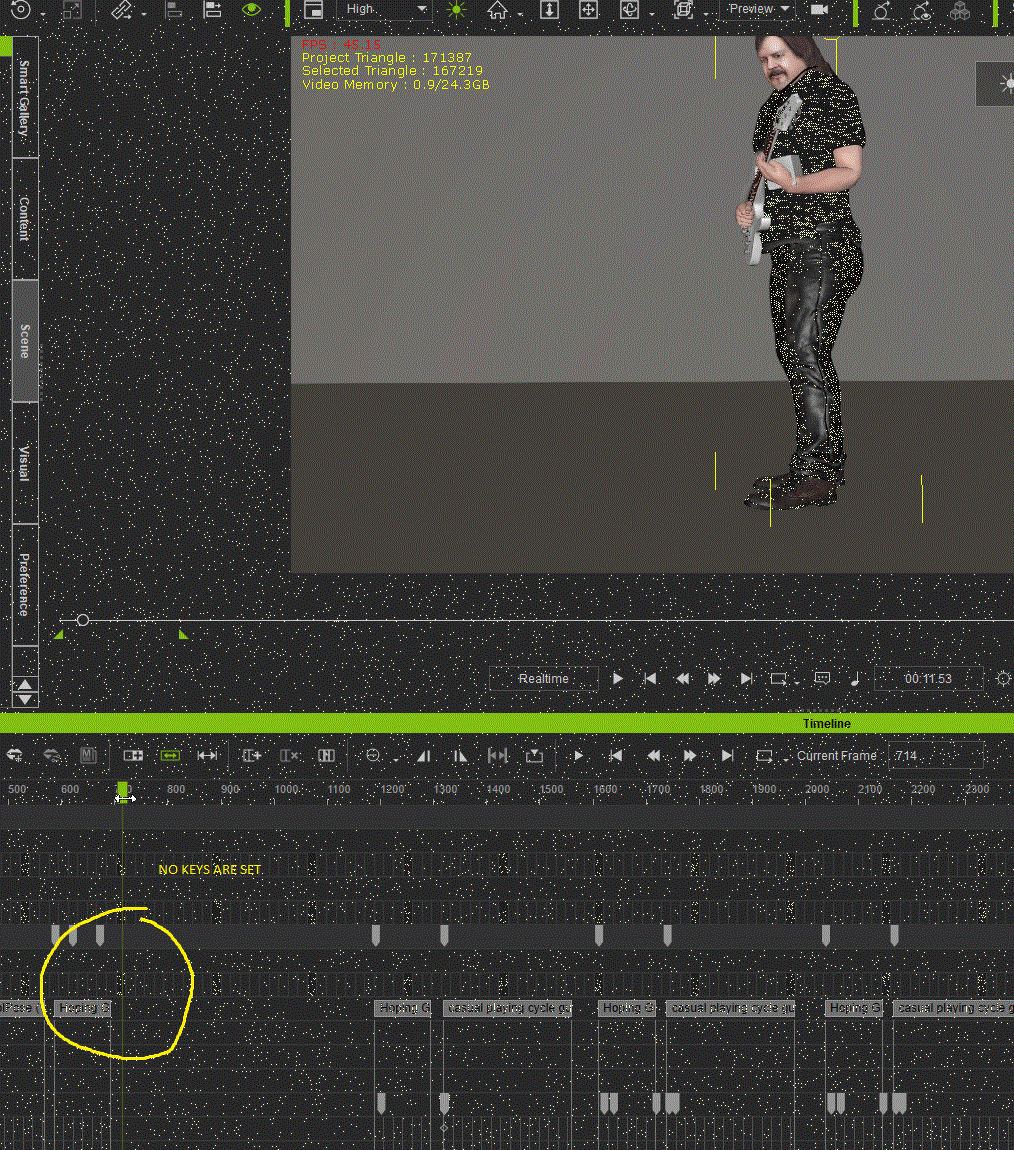
Task: Toggle the green light icon in top toolbar
Action: coord(456,10)
